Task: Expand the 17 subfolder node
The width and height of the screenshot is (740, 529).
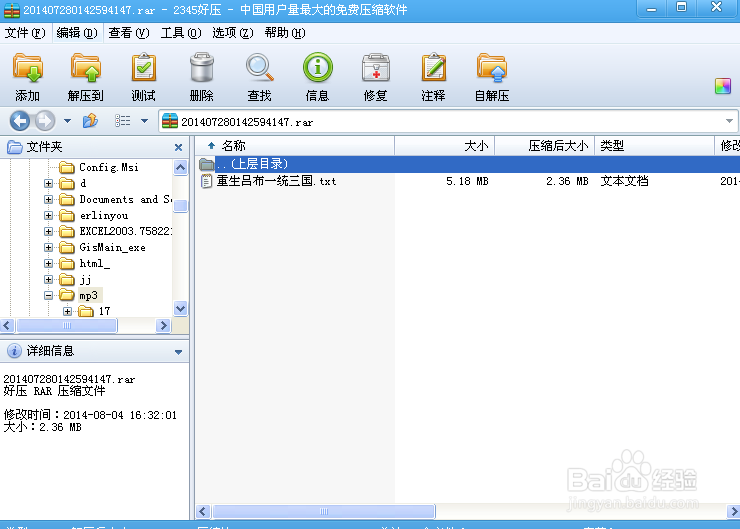Action: (67, 311)
